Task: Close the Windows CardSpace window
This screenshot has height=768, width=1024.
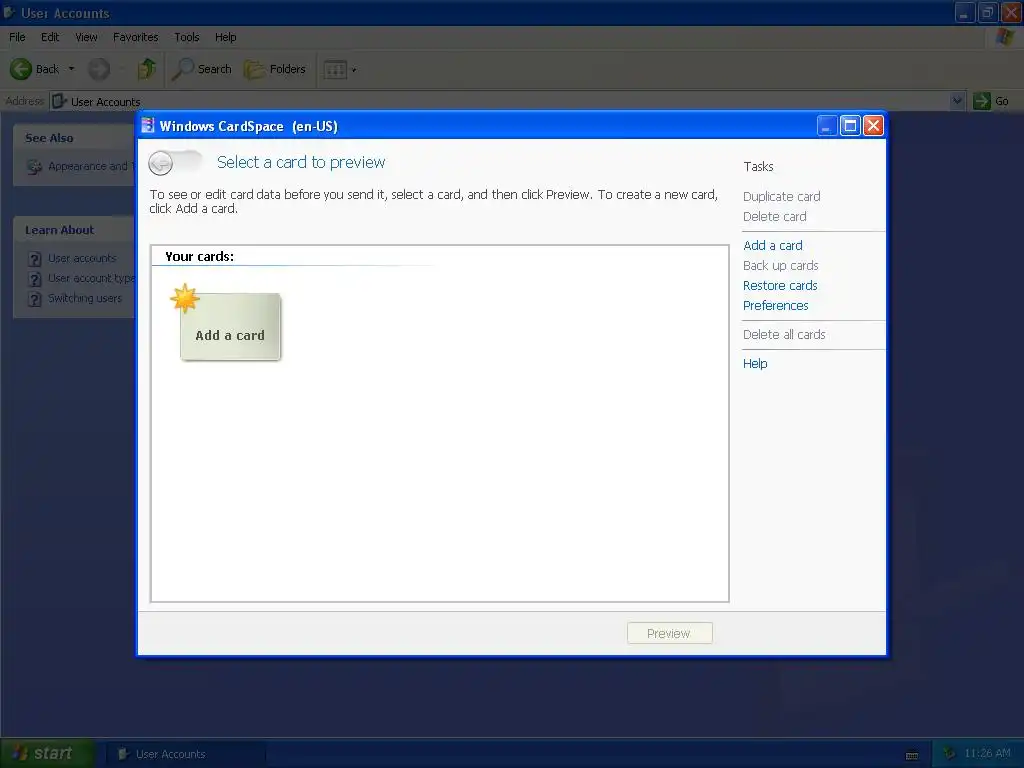Action: (873, 125)
